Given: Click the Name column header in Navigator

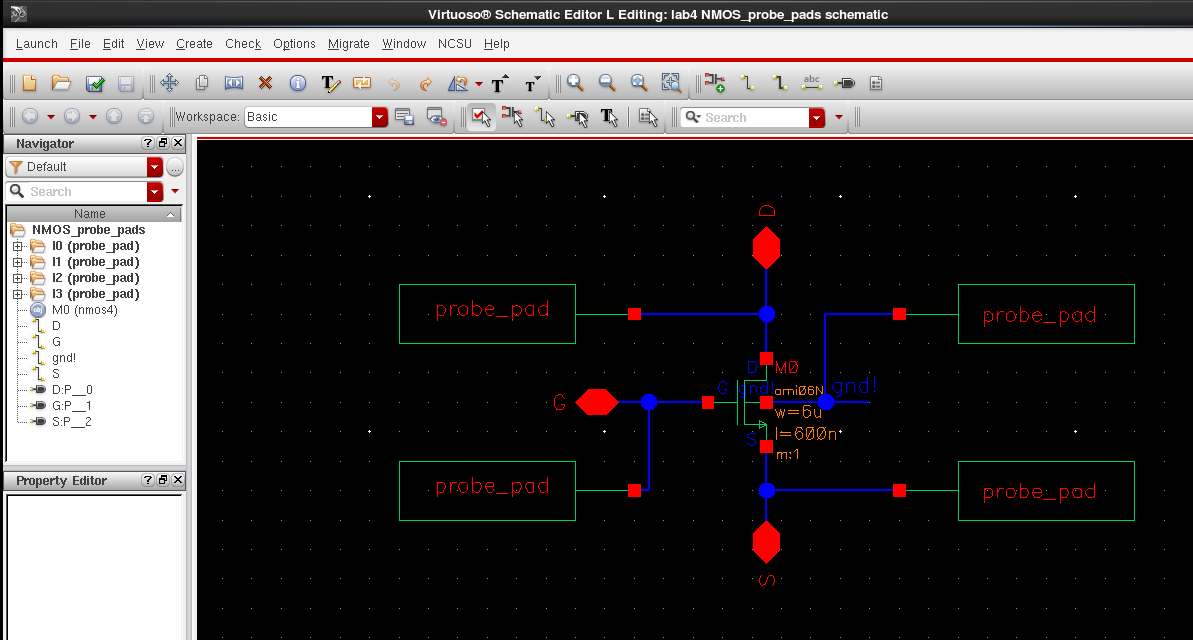Looking at the screenshot, I should [89, 214].
